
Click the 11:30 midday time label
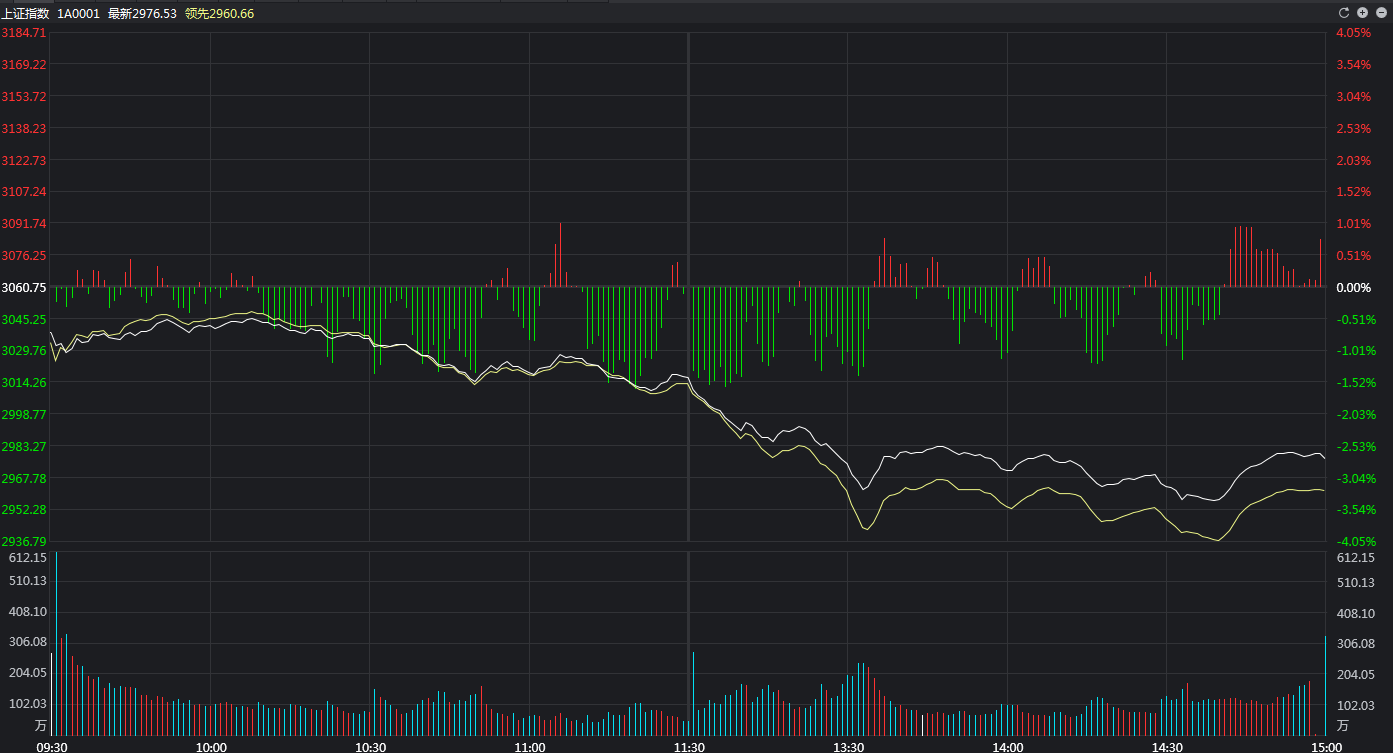coord(689,746)
